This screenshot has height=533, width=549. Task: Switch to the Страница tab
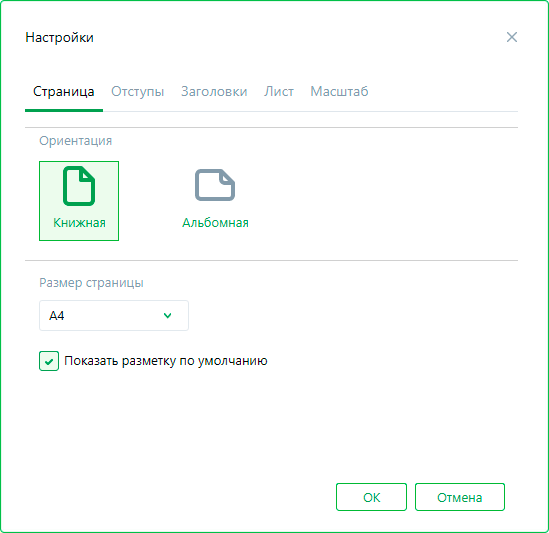pos(64,92)
